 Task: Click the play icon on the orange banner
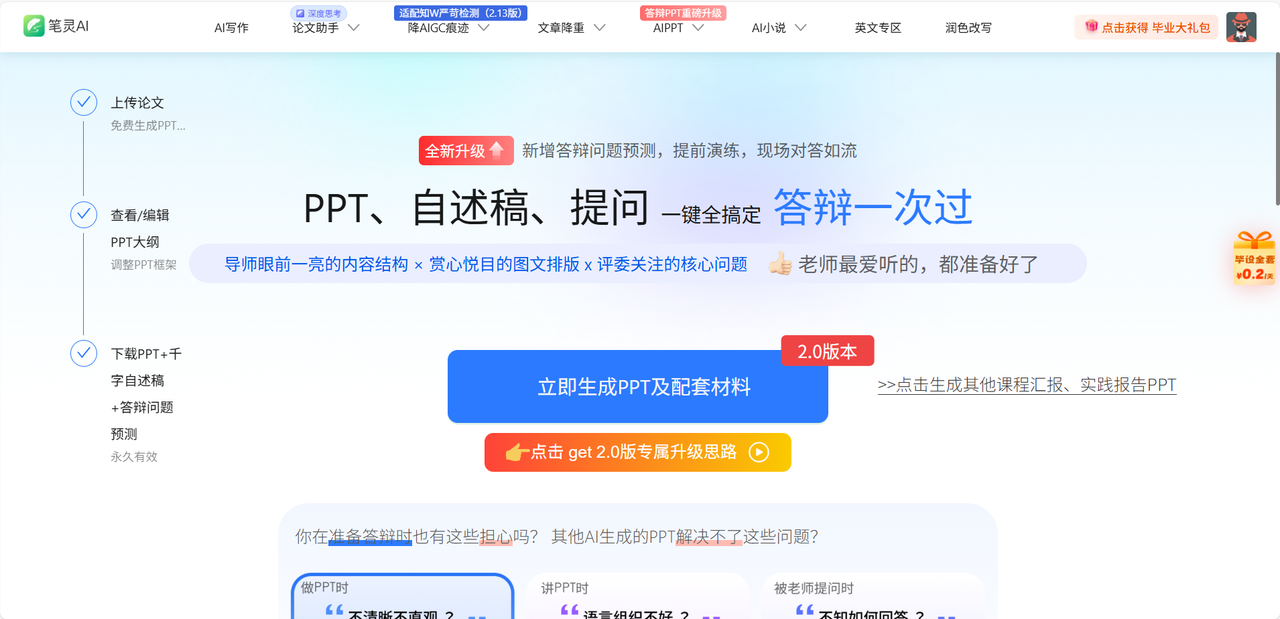coord(759,452)
